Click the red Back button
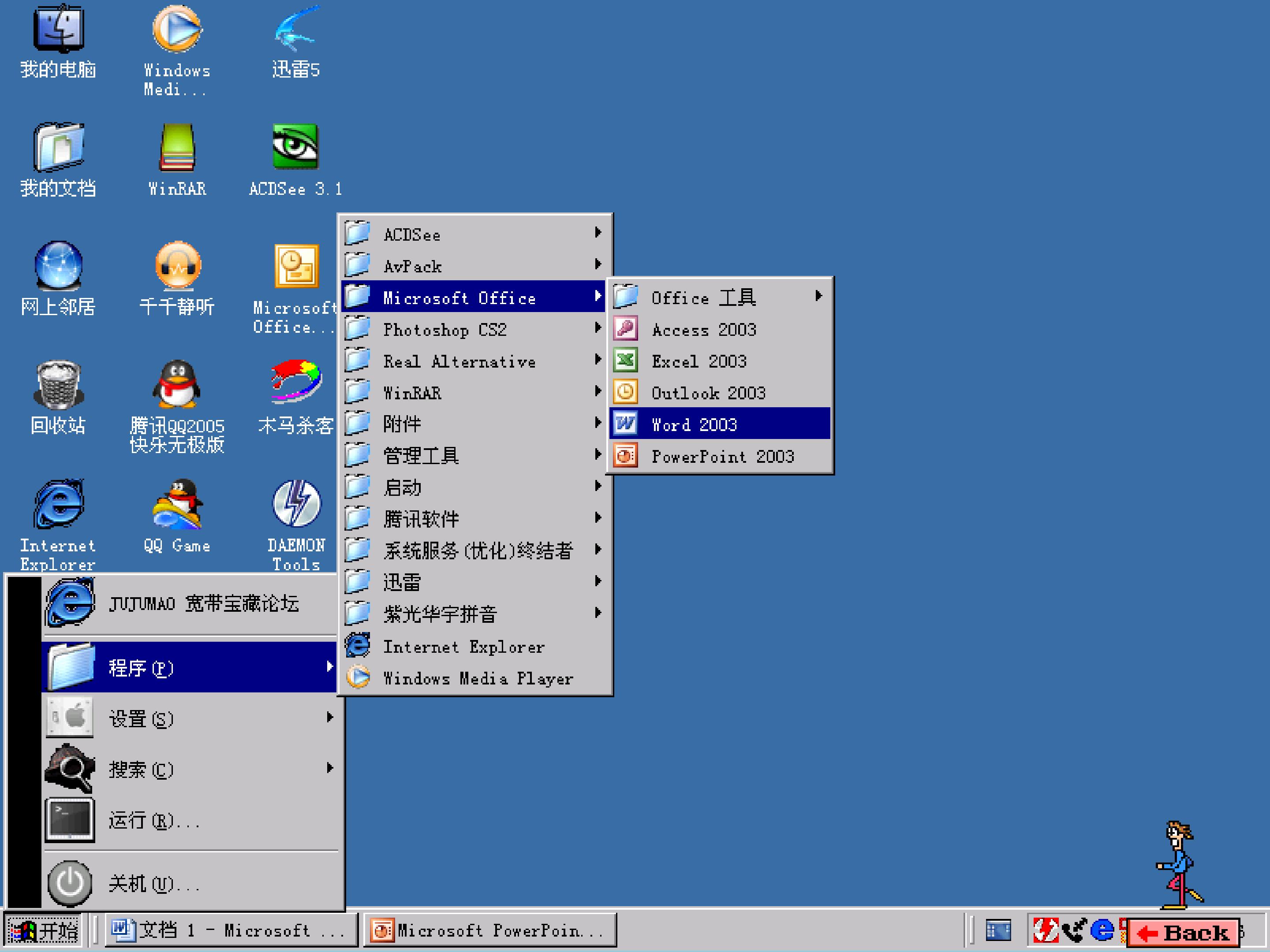This screenshot has height=952, width=1270. (x=1183, y=933)
